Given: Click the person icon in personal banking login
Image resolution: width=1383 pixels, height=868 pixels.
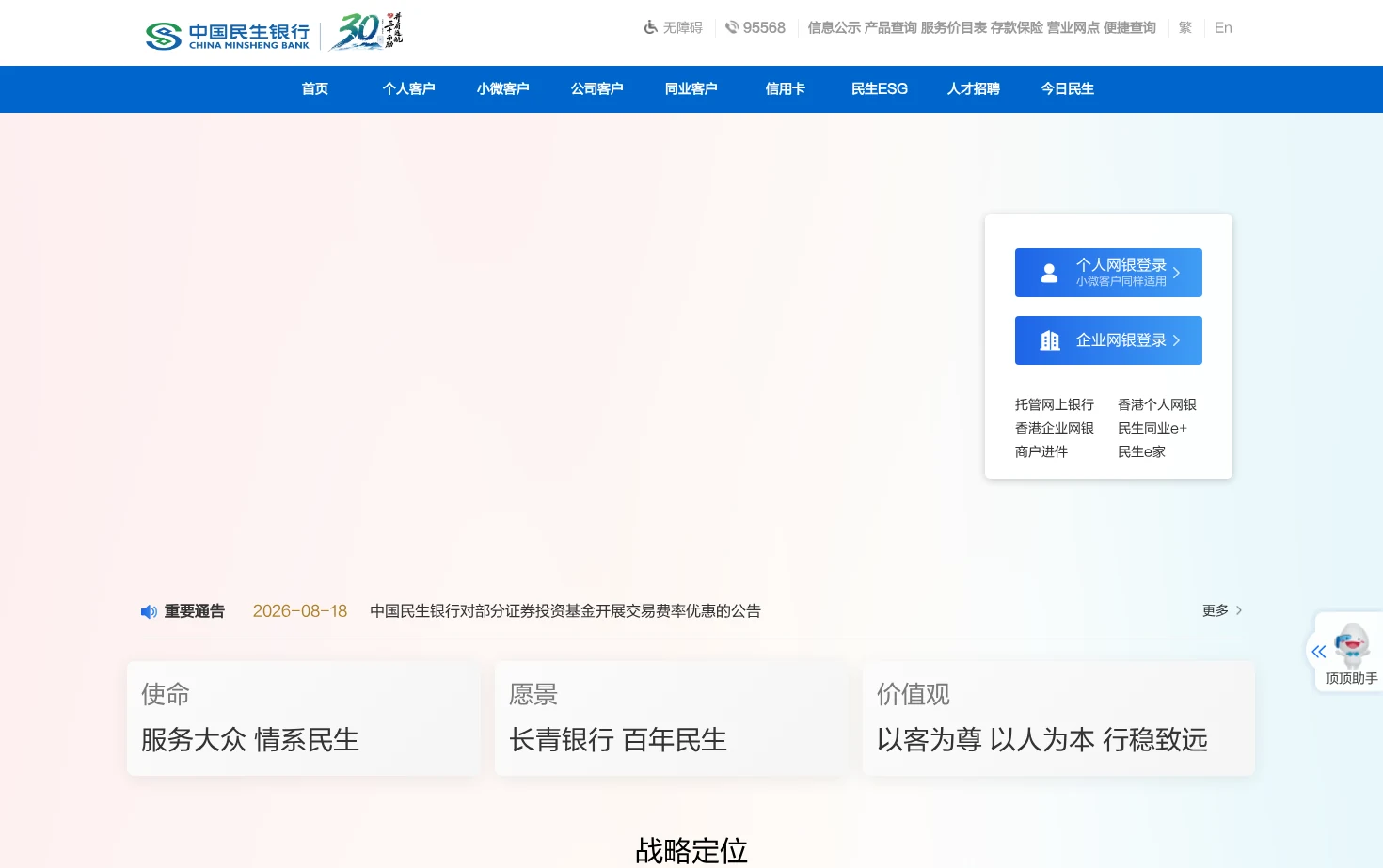Looking at the screenshot, I should (1049, 273).
